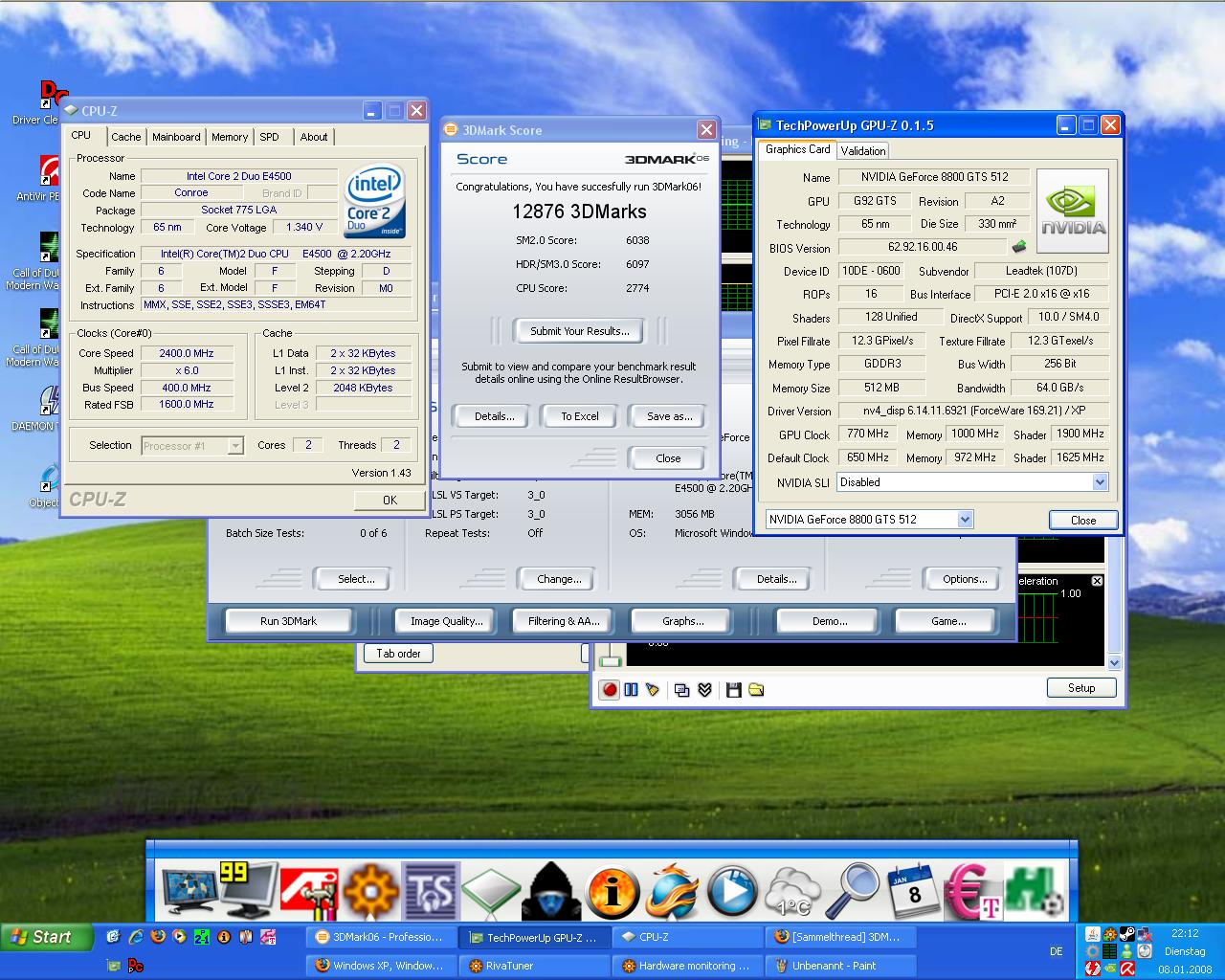Open the pink Euro T-Mobile dock icon
The height and width of the screenshot is (980, 1225).
[972, 892]
